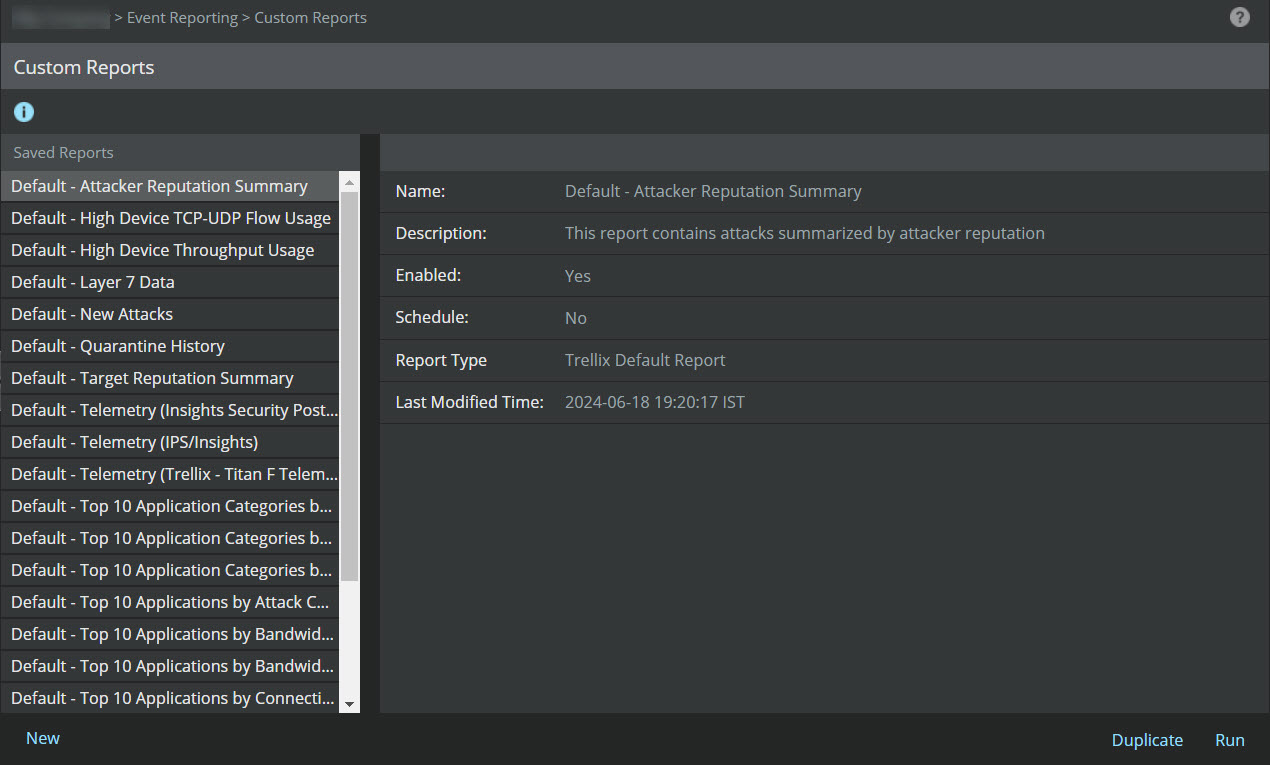Click the Trellix Default Report type value
Screen dimensions: 1270x765
point(645,360)
